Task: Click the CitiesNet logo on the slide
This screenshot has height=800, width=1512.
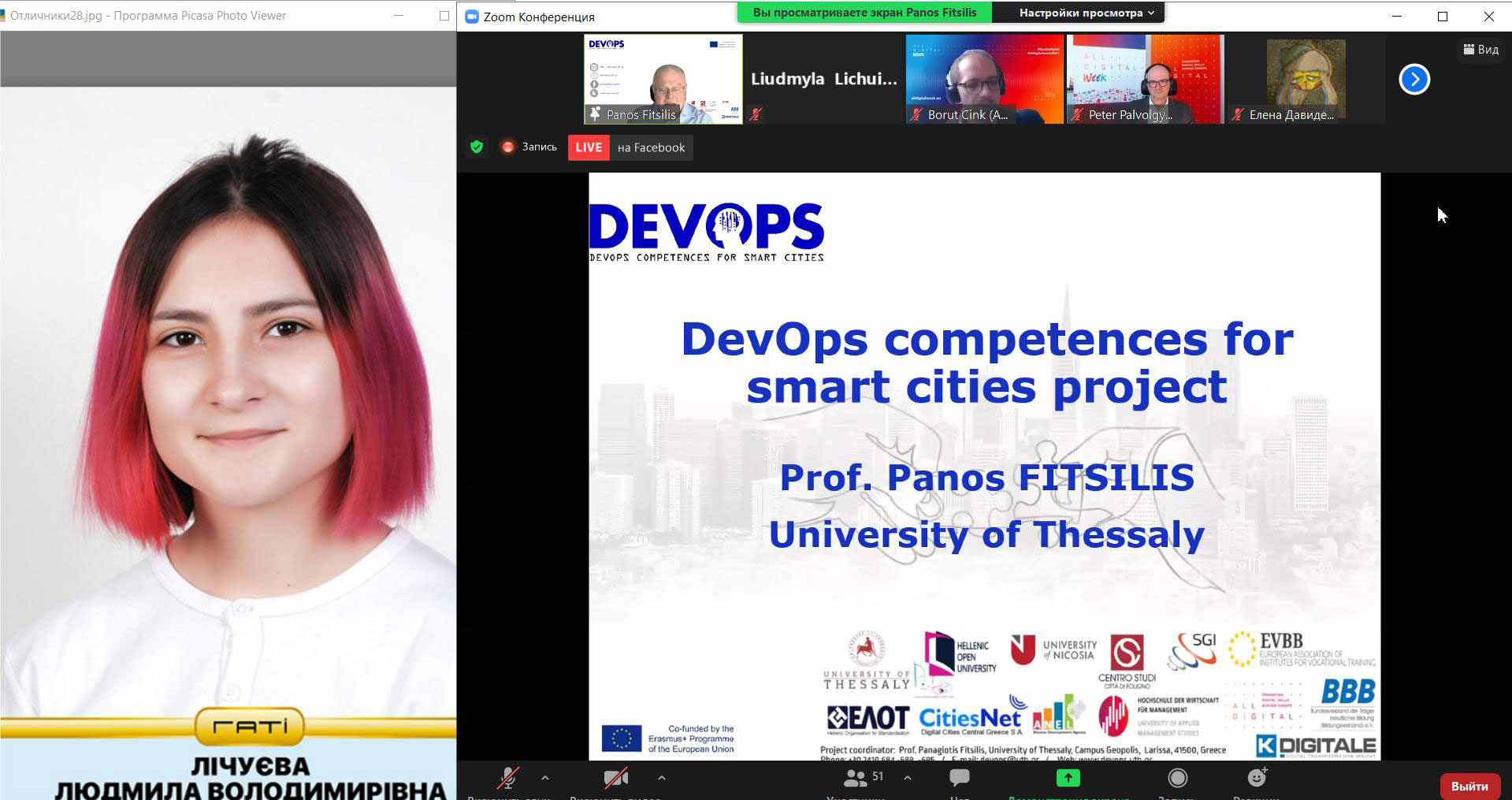Action: pos(971,717)
